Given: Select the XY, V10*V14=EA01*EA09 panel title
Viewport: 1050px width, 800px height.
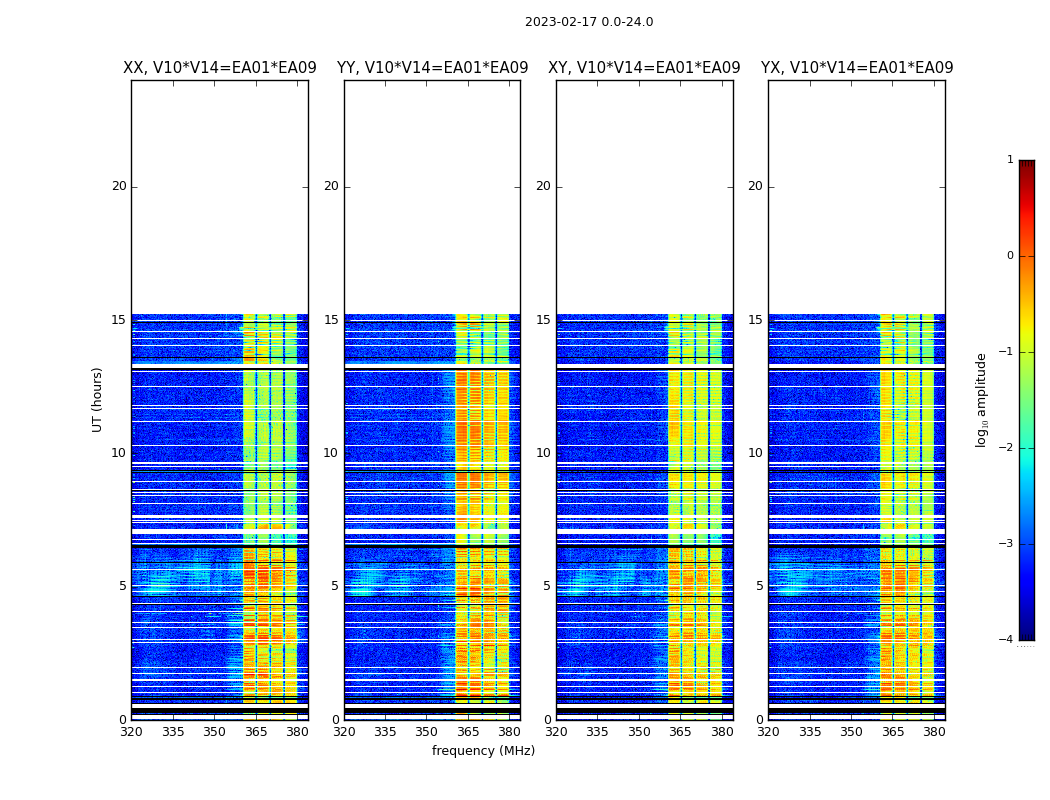Looking at the screenshot, I should (x=644, y=68).
